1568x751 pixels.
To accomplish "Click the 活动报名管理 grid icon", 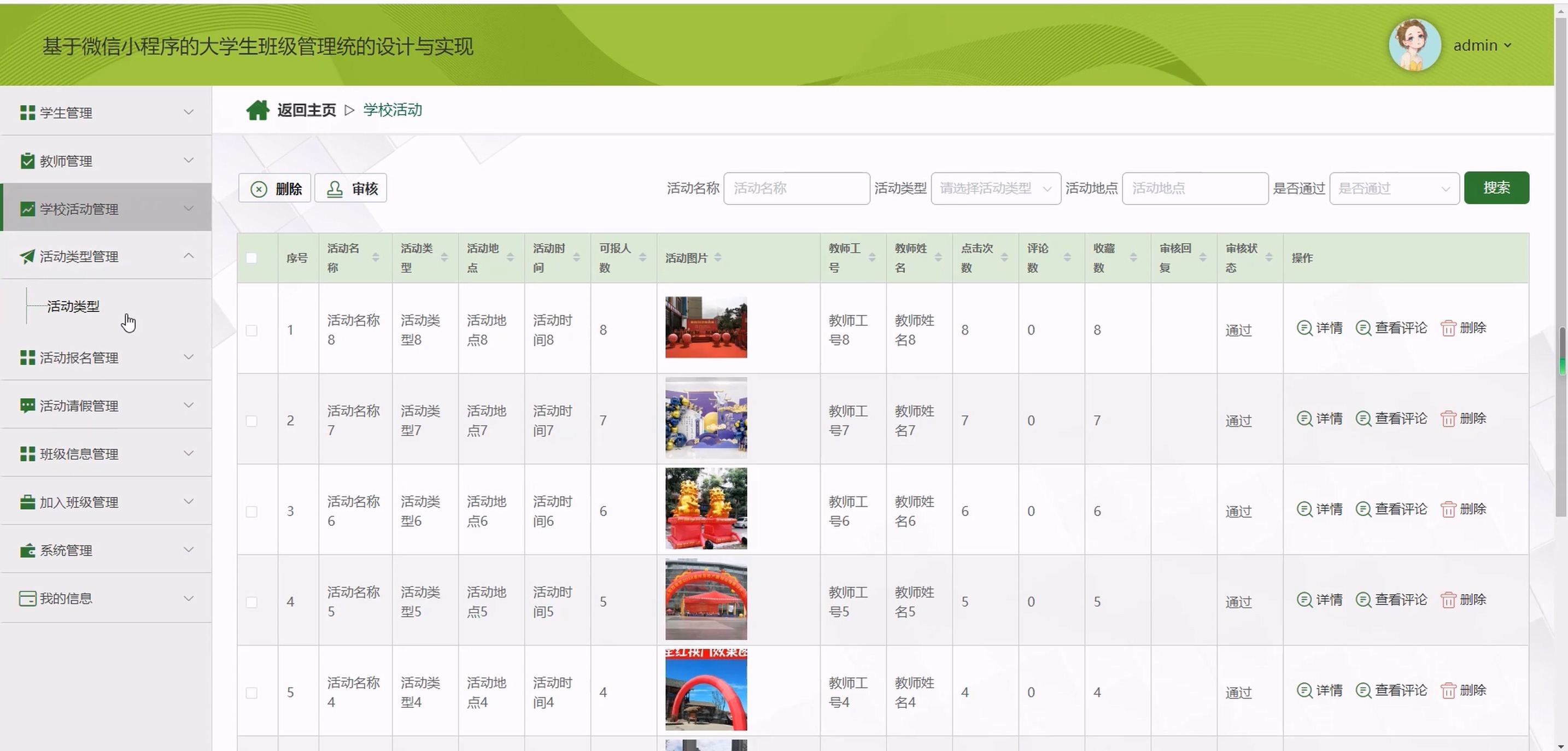I will click(x=27, y=357).
